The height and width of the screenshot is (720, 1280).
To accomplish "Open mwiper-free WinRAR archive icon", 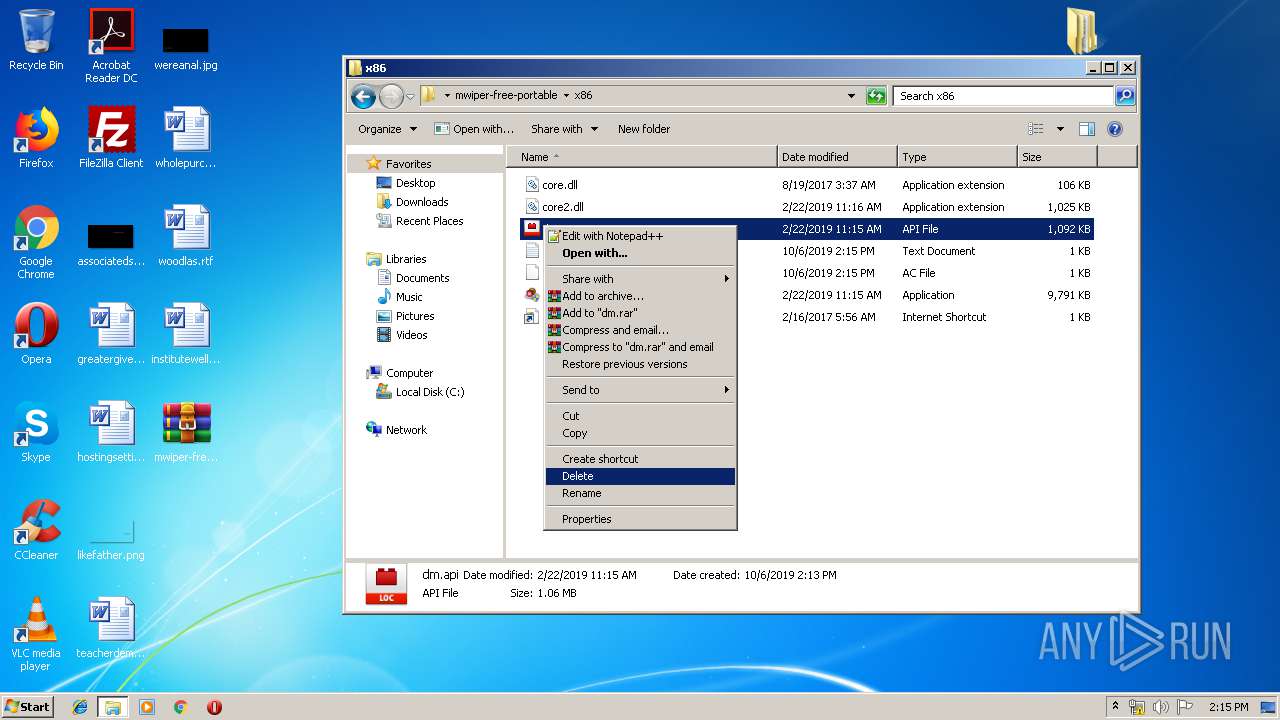I will 186,432.
